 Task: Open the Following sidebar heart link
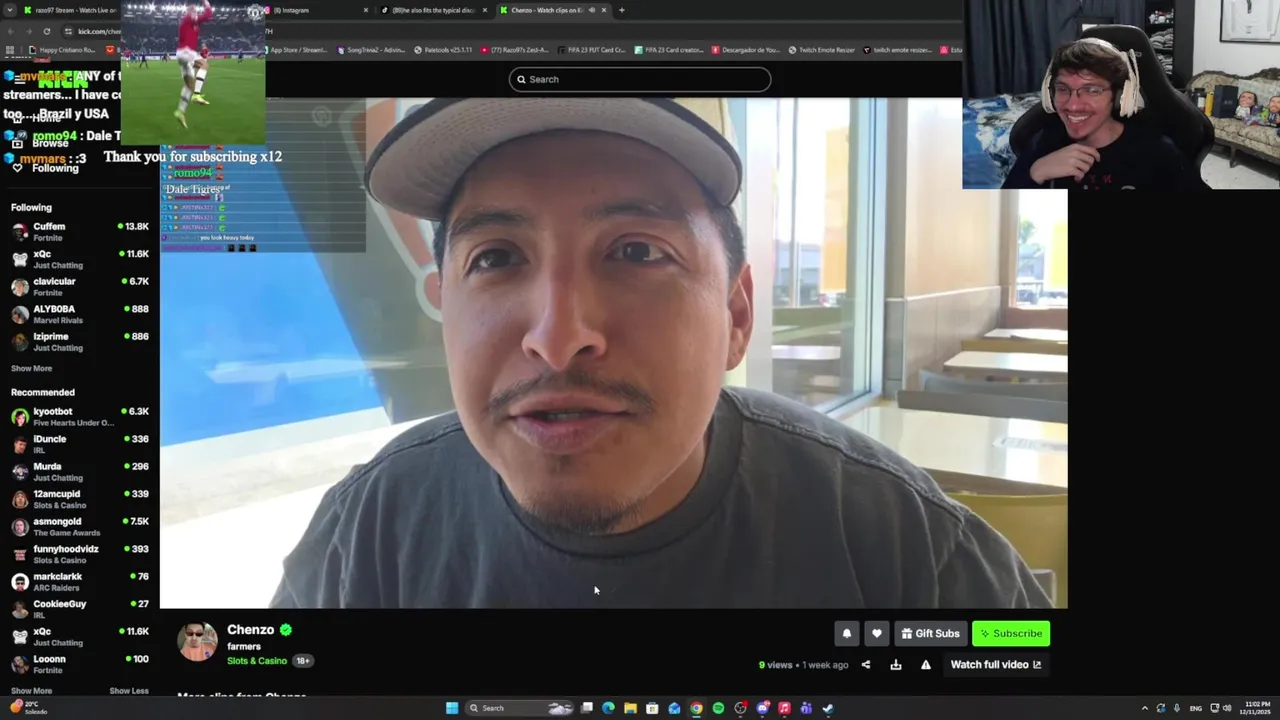coord(45,168)
